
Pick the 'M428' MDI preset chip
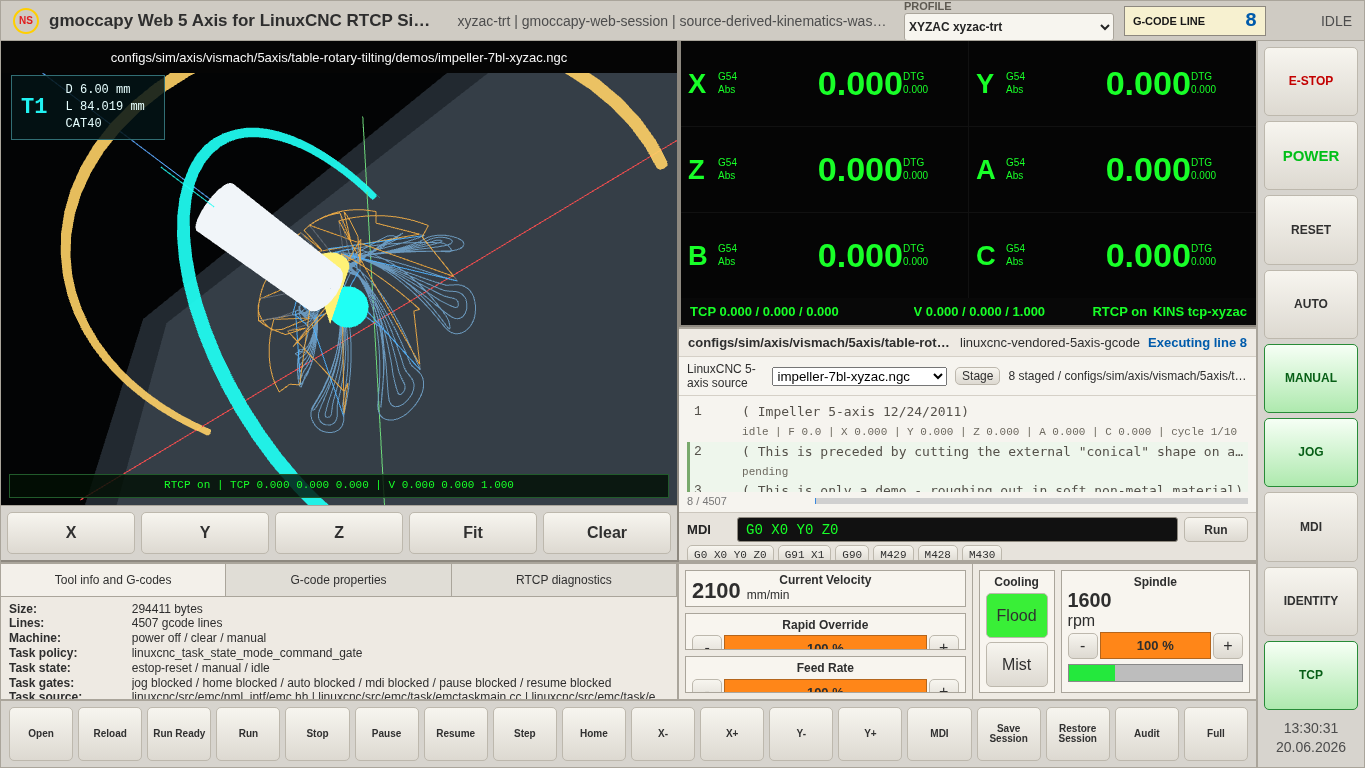click(937, 554)
